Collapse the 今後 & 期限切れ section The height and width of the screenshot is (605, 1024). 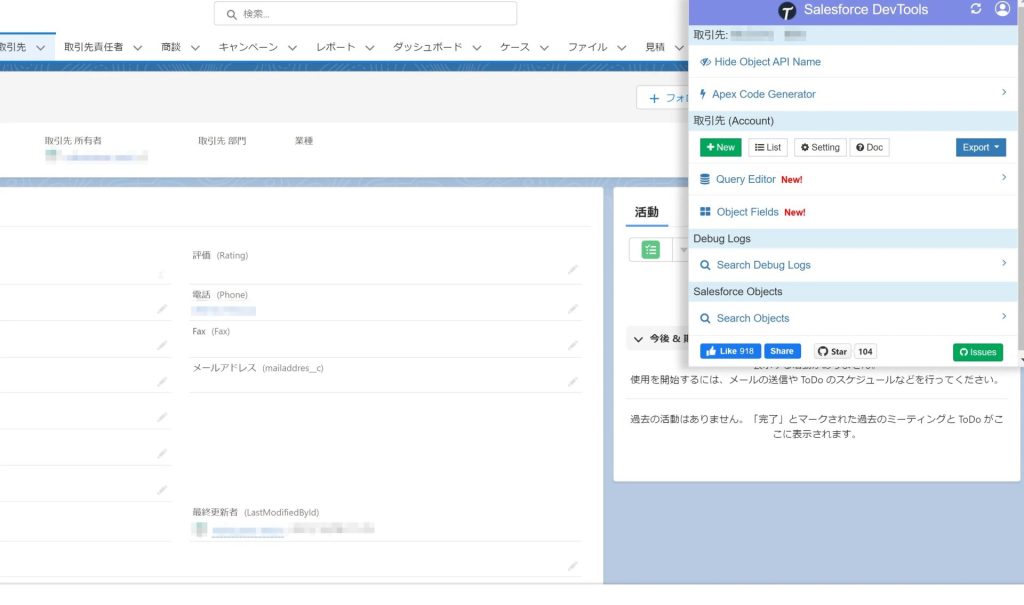[638, 339]
